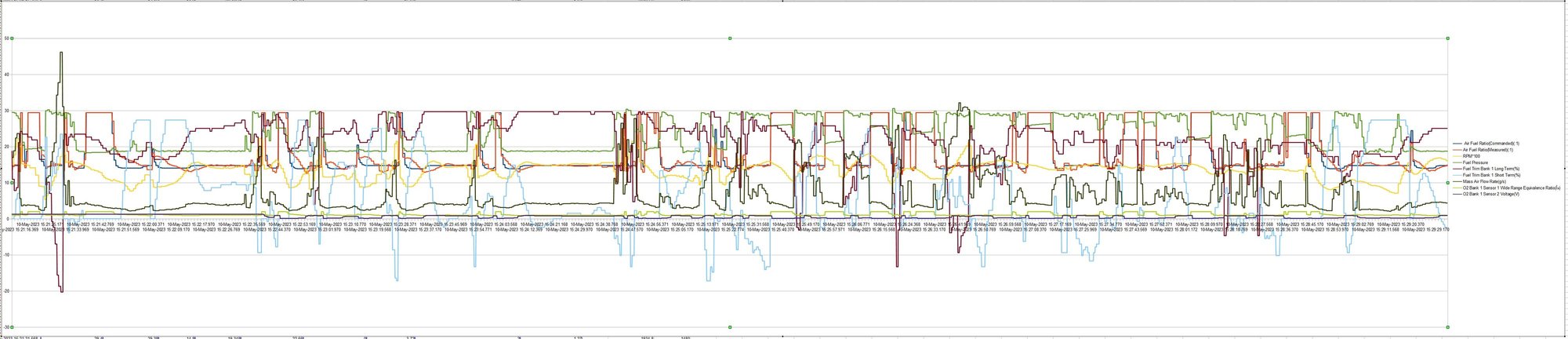The height and width of the screenshot is (339, 1568).
Task: Click the right-middle plot area resize handle
Action: (x=1447, y=182)
